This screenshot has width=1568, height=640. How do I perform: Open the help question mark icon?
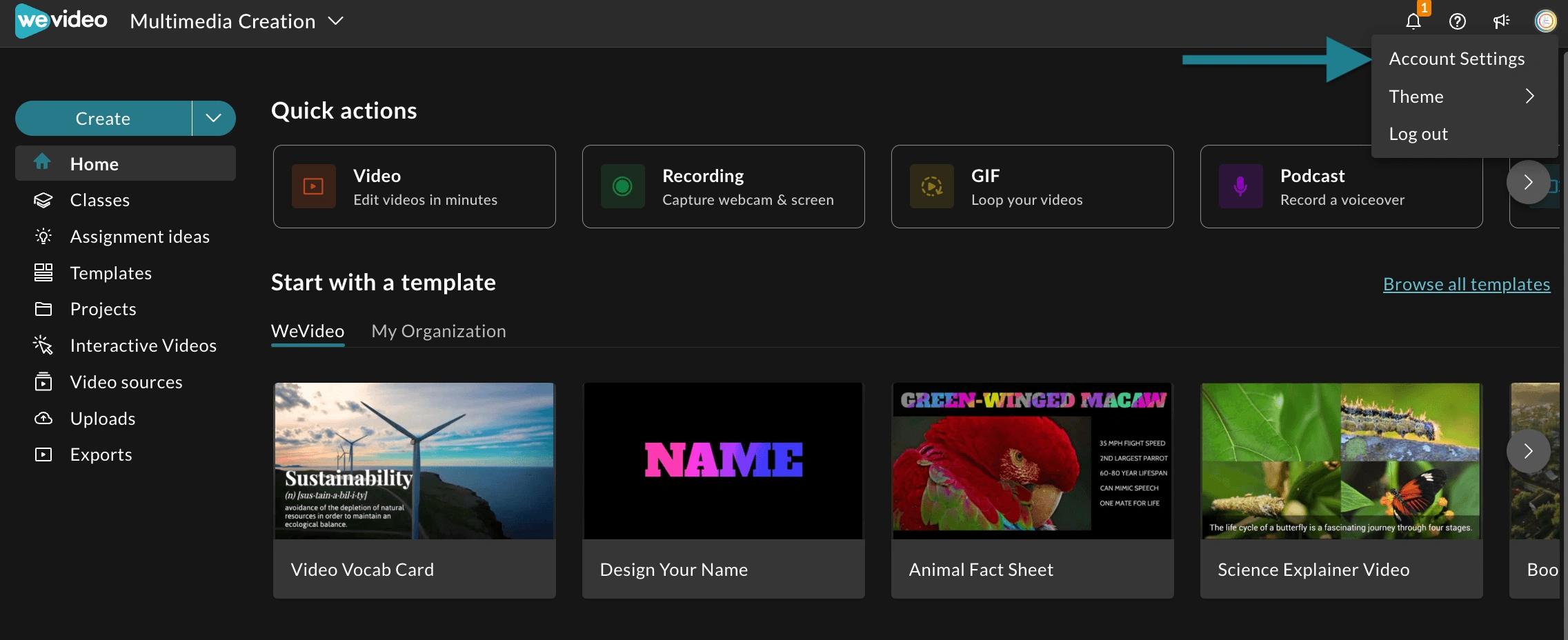pos(1457,21)
